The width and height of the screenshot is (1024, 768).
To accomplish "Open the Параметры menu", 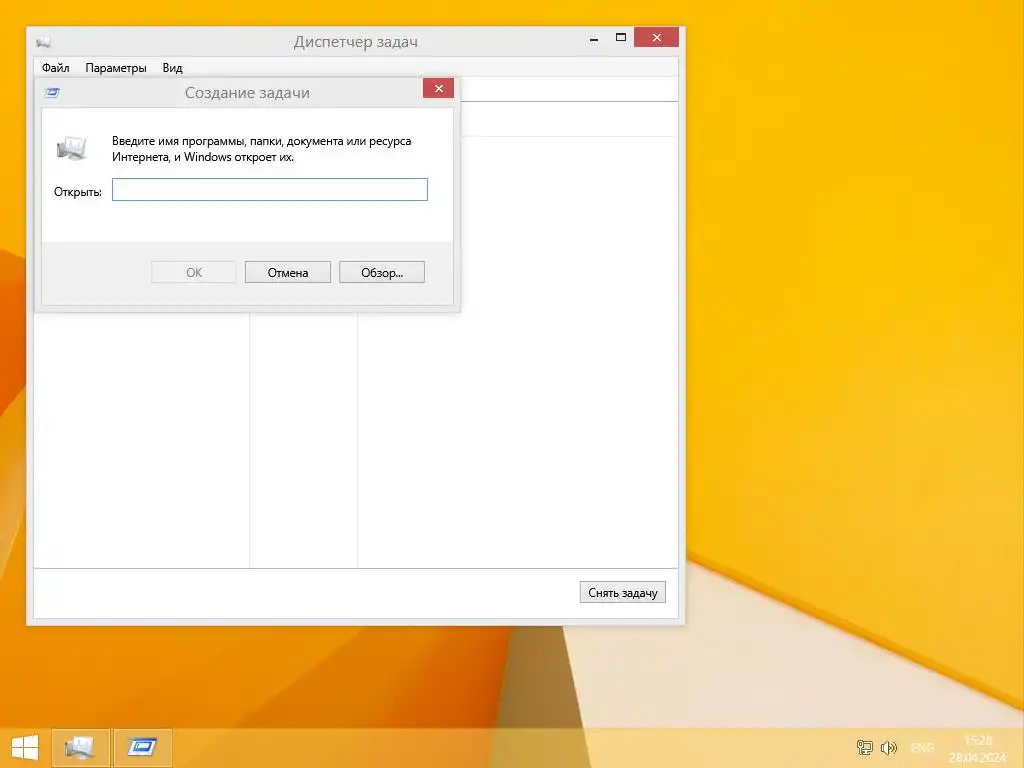I will [x=116, y=68].
